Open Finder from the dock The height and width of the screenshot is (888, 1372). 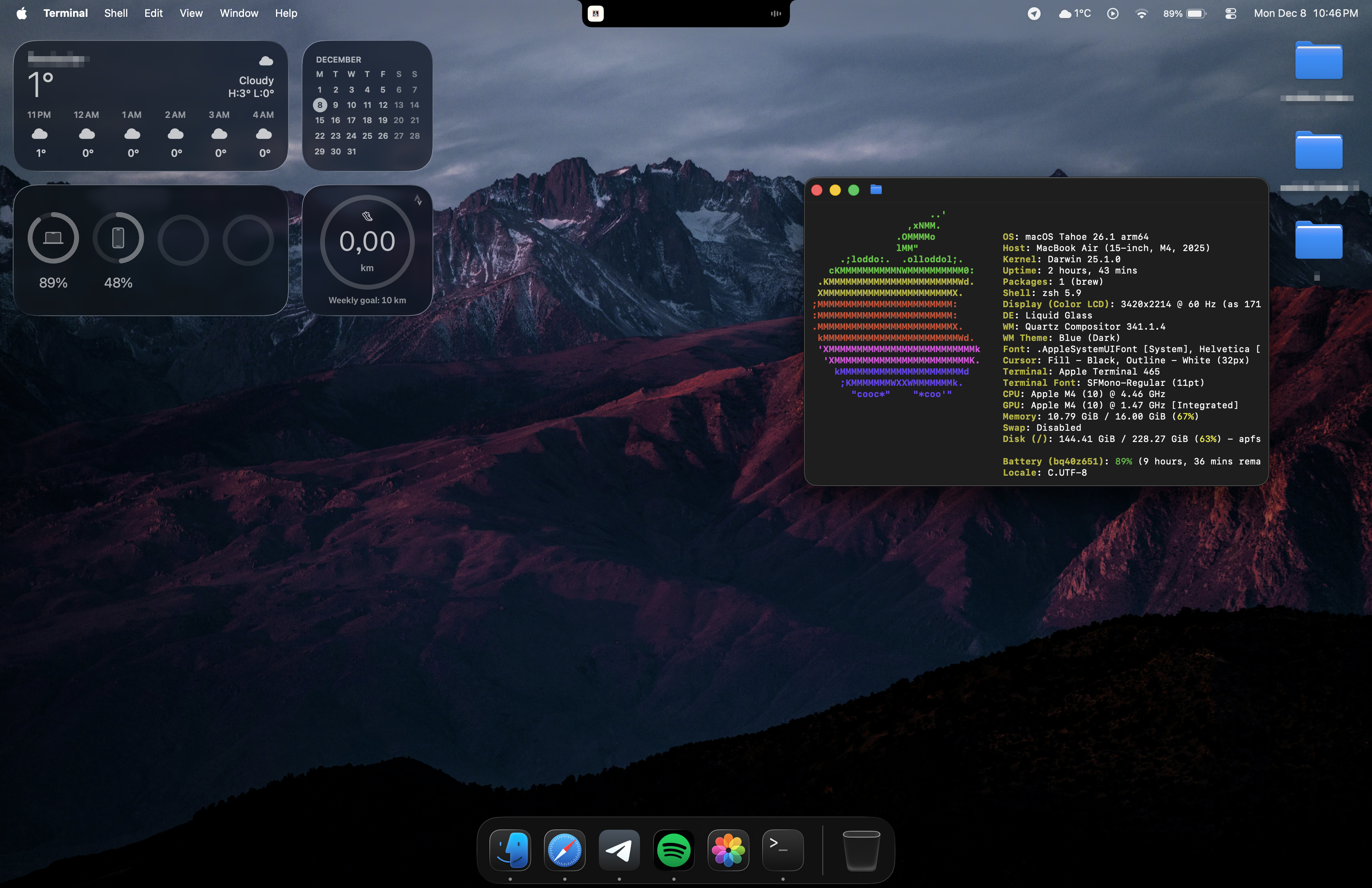click(x=510, y=850)
